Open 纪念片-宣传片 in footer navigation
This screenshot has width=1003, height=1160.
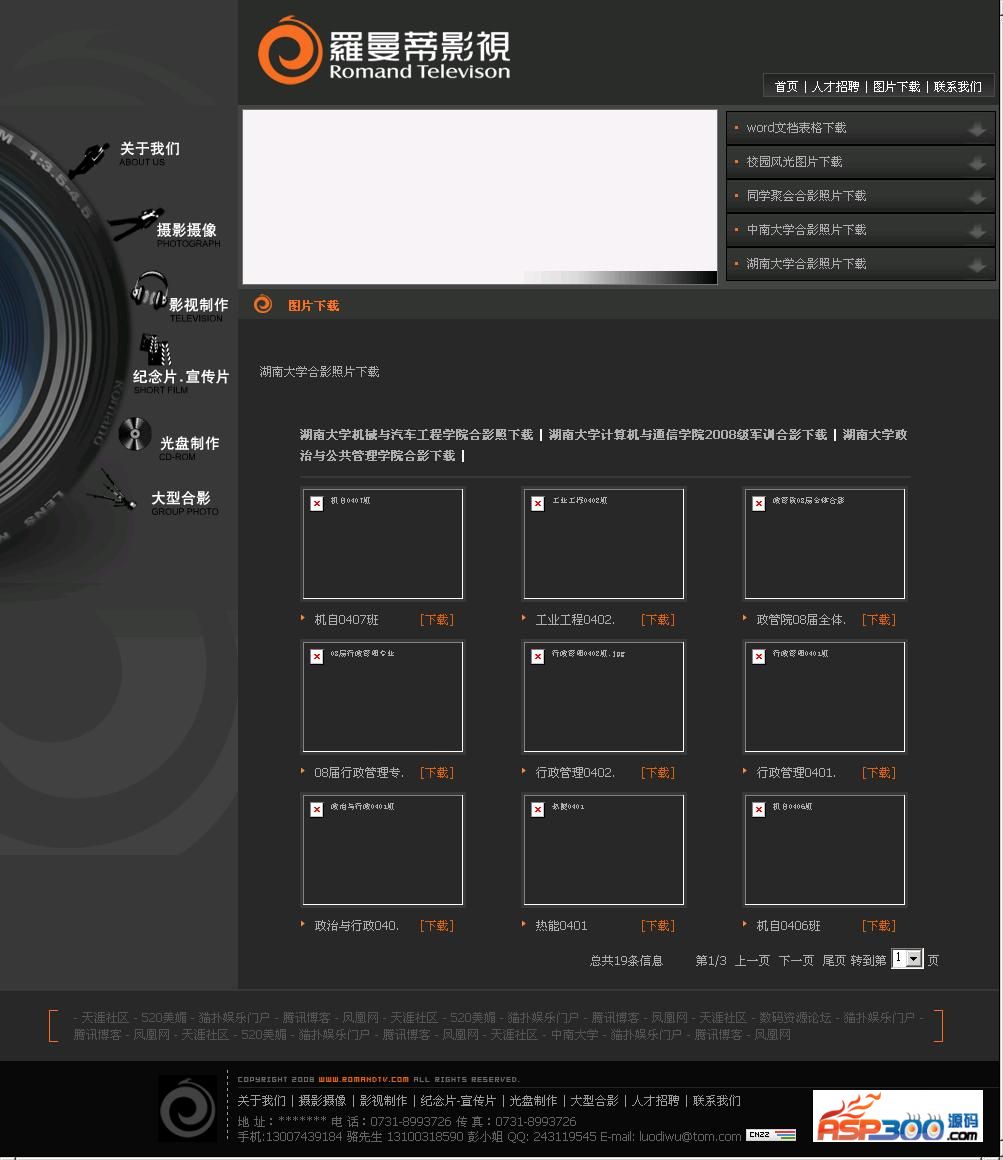click(x=458, y=1101)
